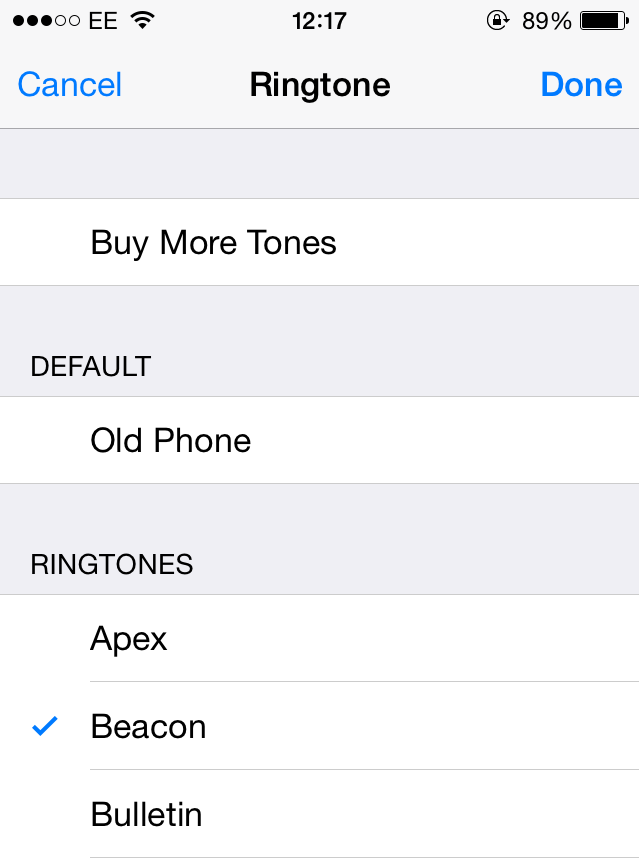Select the Beacon ringtone row
639x860 pixels.
pyautogui.click(x=319, y=726)
